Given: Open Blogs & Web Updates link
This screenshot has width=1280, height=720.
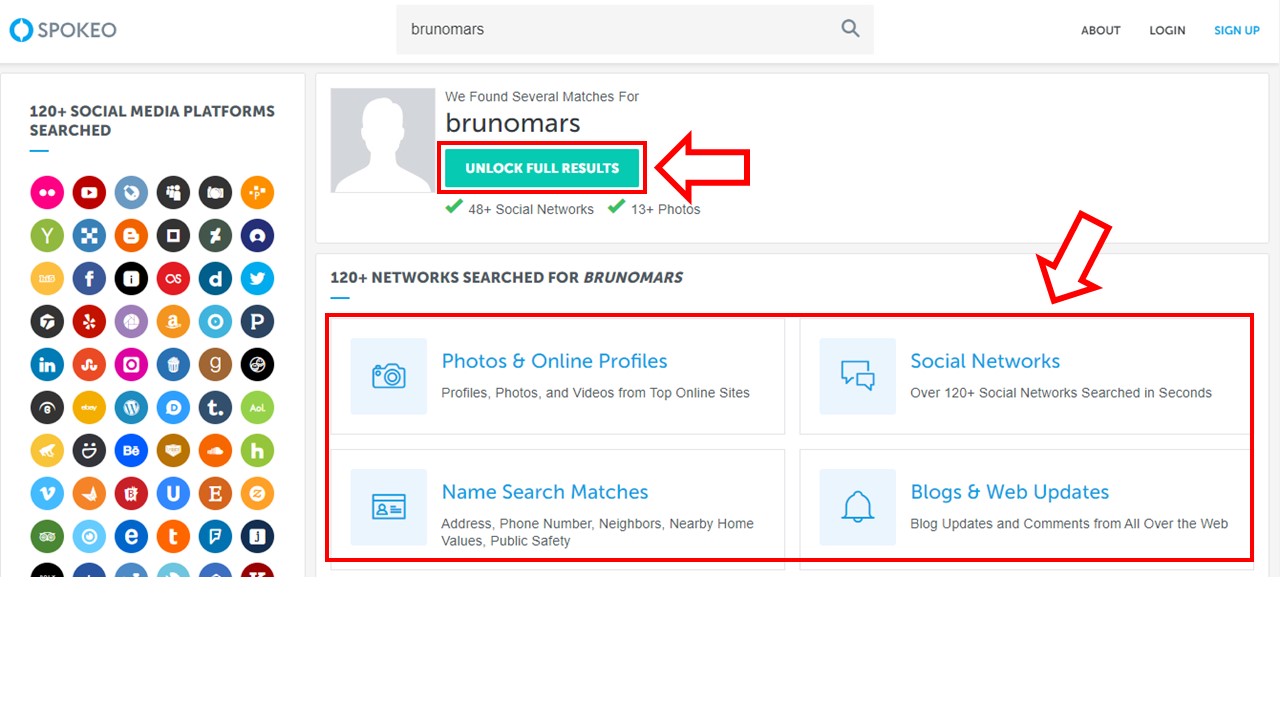Looking at the screenshot, I should pyautogui.click(x=1010, y=492).
